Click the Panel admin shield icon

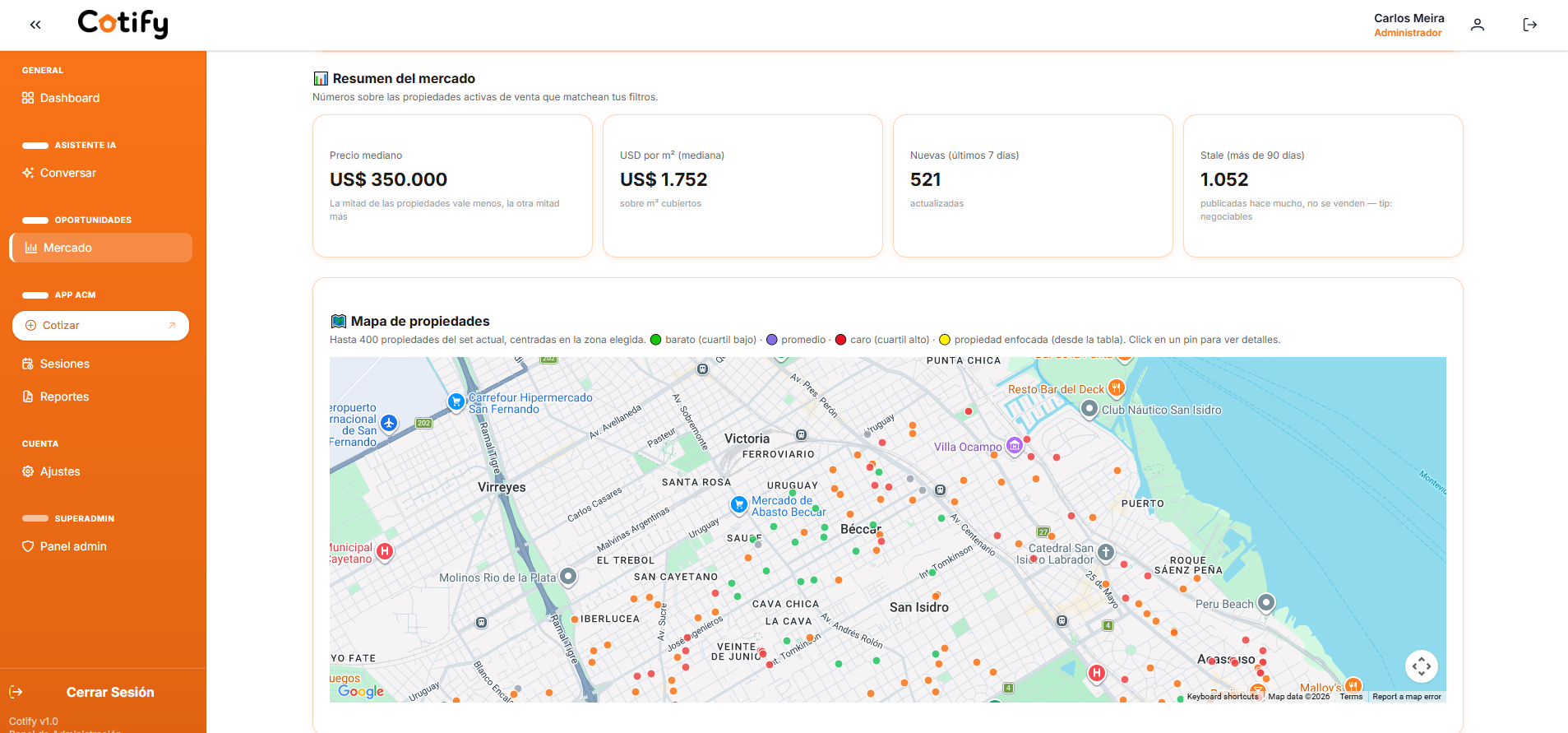tap(28, 546)
